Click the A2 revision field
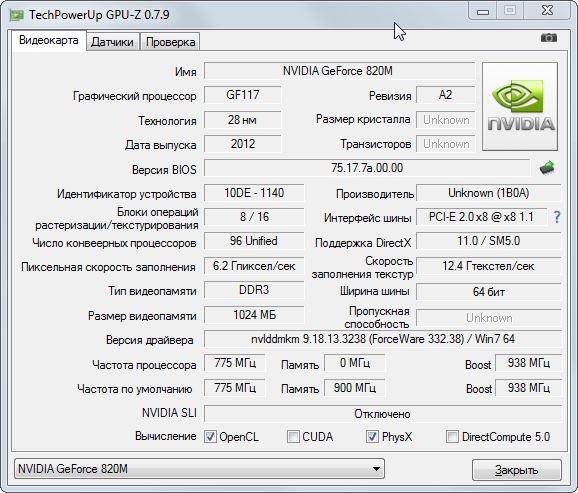 tap(445, 95)
